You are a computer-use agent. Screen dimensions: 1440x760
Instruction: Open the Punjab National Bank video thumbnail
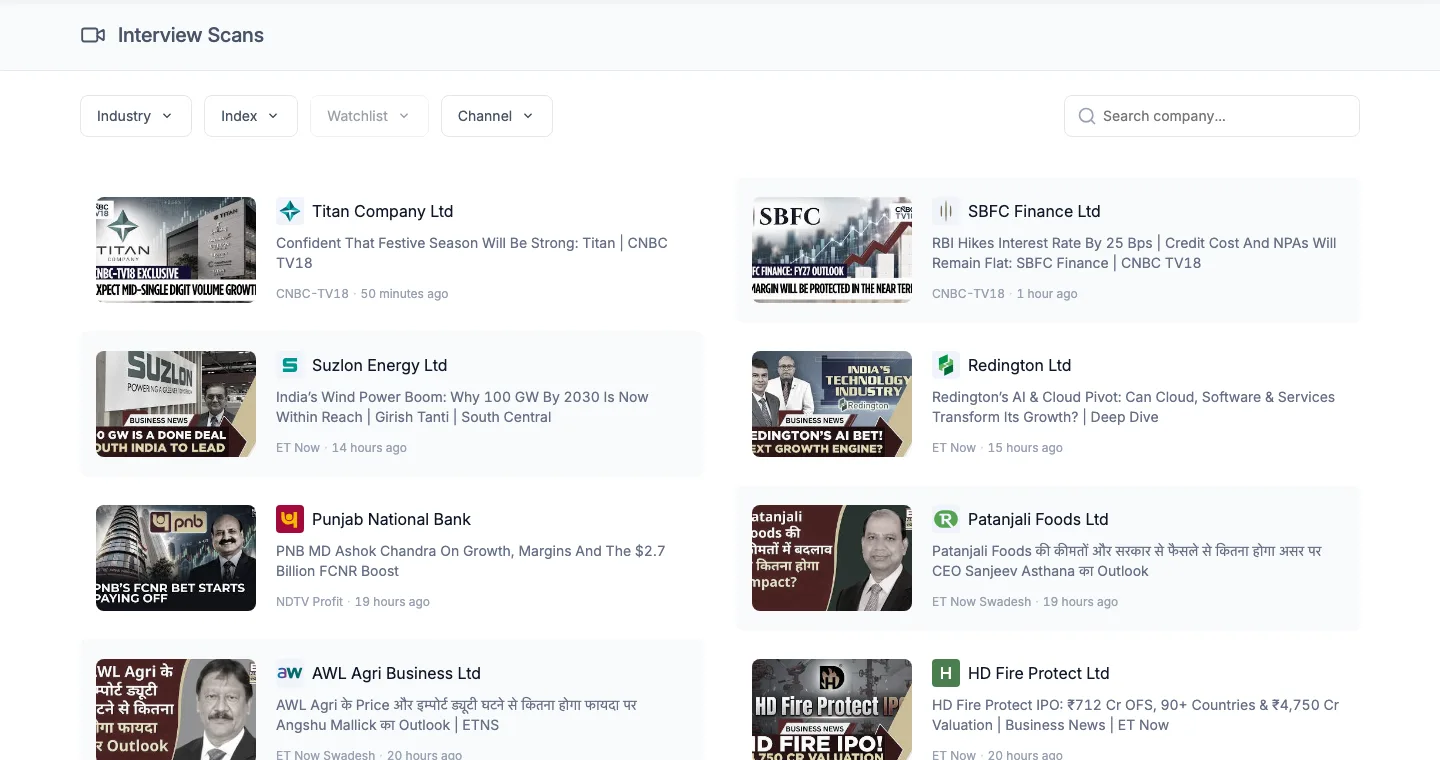[x=176, y=558]
